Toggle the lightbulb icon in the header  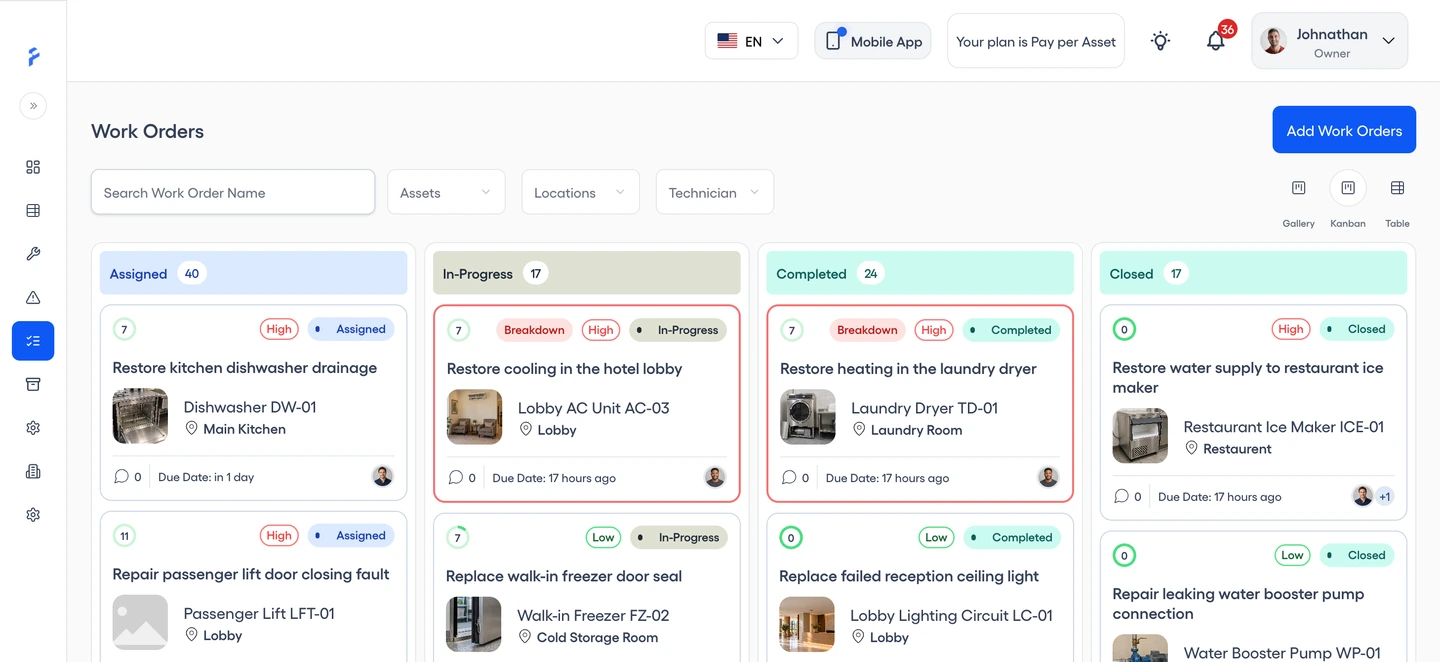1160,41
